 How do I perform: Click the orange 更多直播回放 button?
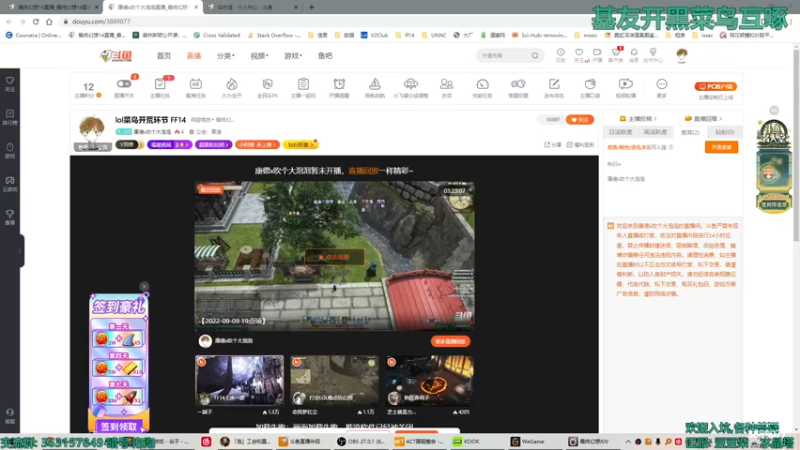[x=451, y=341]
